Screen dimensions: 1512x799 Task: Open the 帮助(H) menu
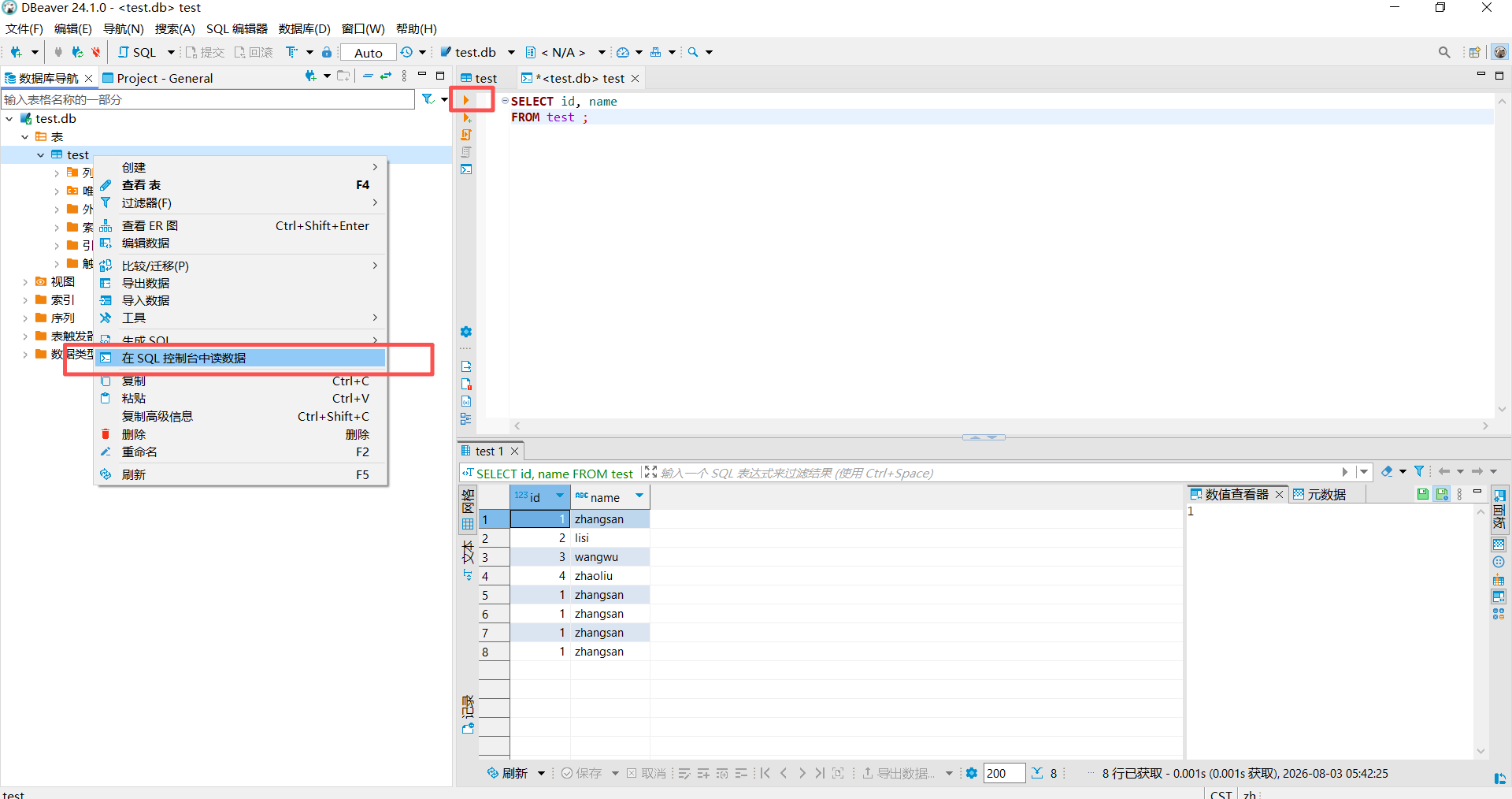click(x=417, y=29)
